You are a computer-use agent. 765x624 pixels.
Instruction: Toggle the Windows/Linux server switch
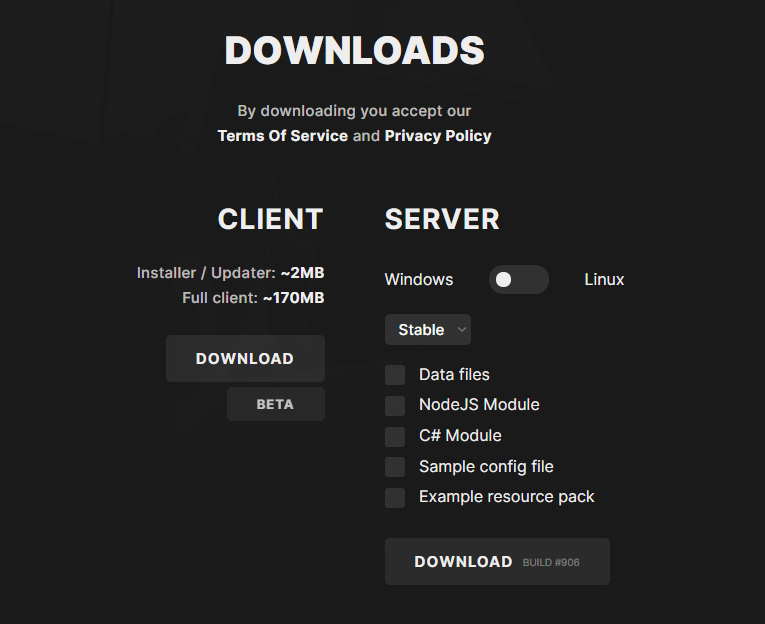[x=518, y=280]
